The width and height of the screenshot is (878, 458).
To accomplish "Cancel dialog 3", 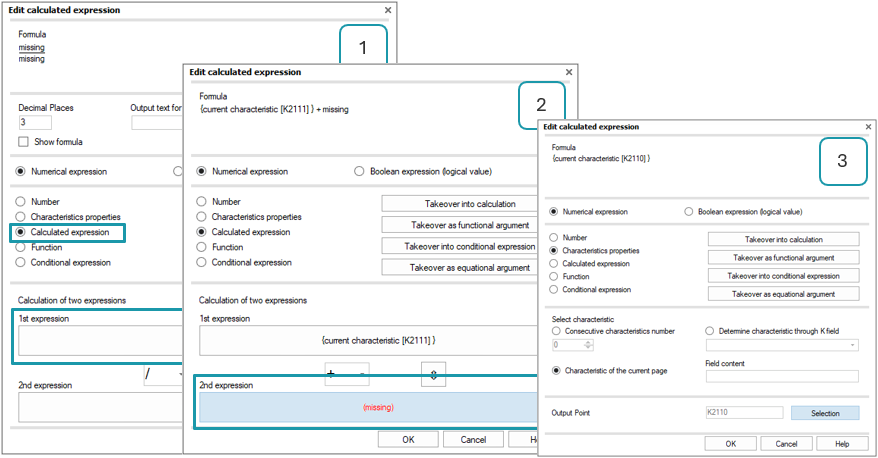I will pyautogui.click(x=786, y=443).
